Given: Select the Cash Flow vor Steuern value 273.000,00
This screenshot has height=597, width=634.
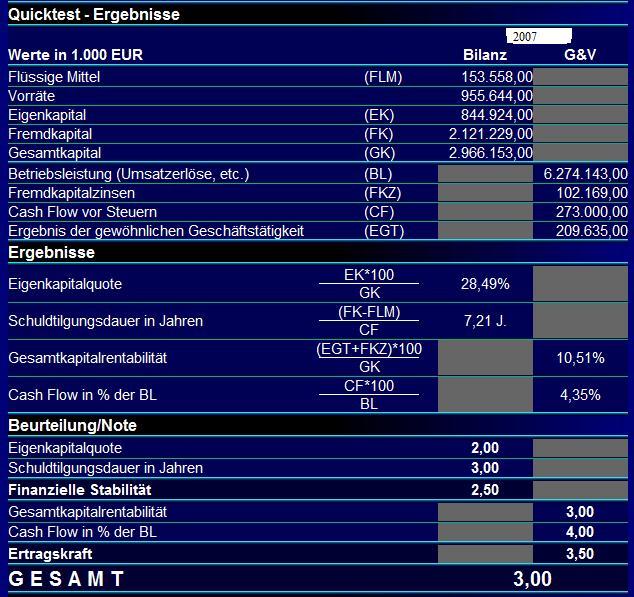Looking at the screenshot, I should pos(592,212).
